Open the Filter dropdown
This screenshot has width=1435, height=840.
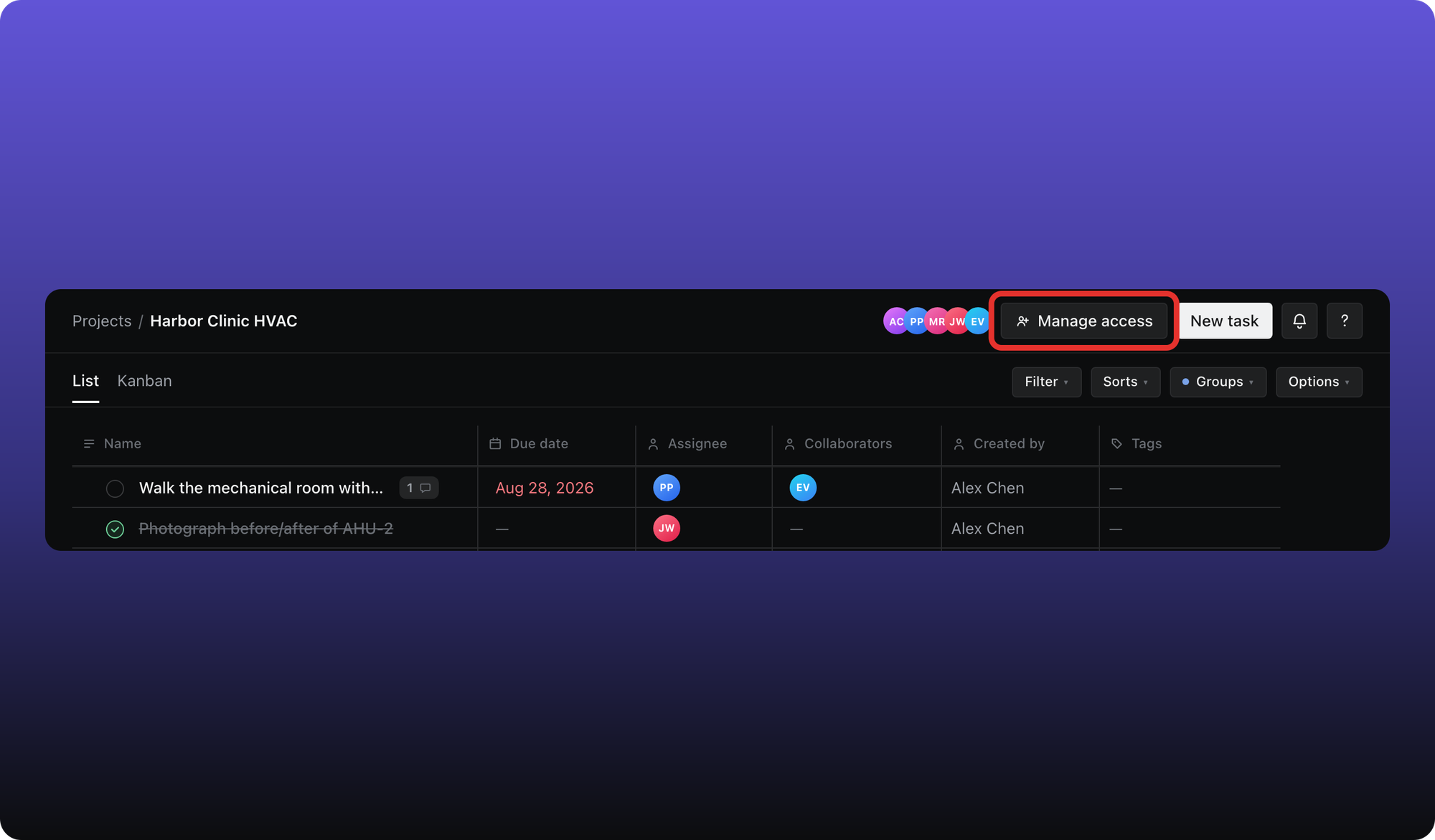click(x=1046, y=382)
